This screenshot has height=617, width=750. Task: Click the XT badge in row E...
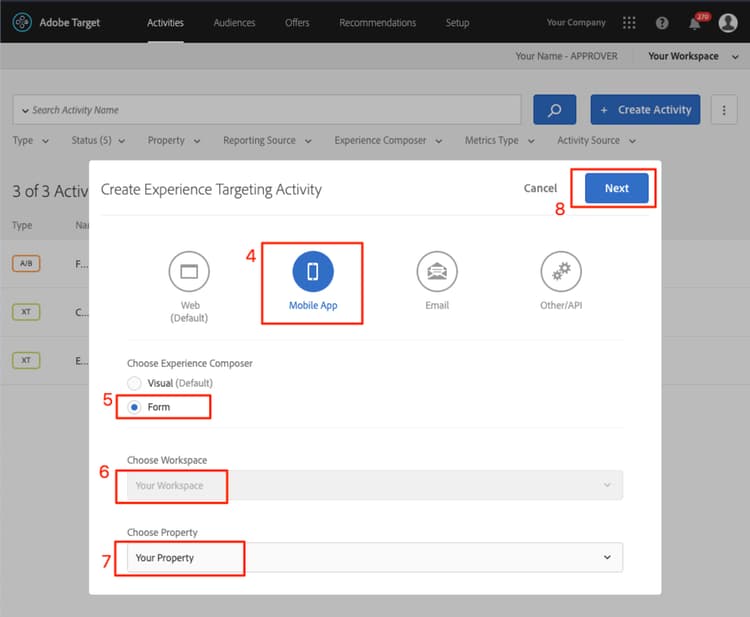(x=26, y=360)
